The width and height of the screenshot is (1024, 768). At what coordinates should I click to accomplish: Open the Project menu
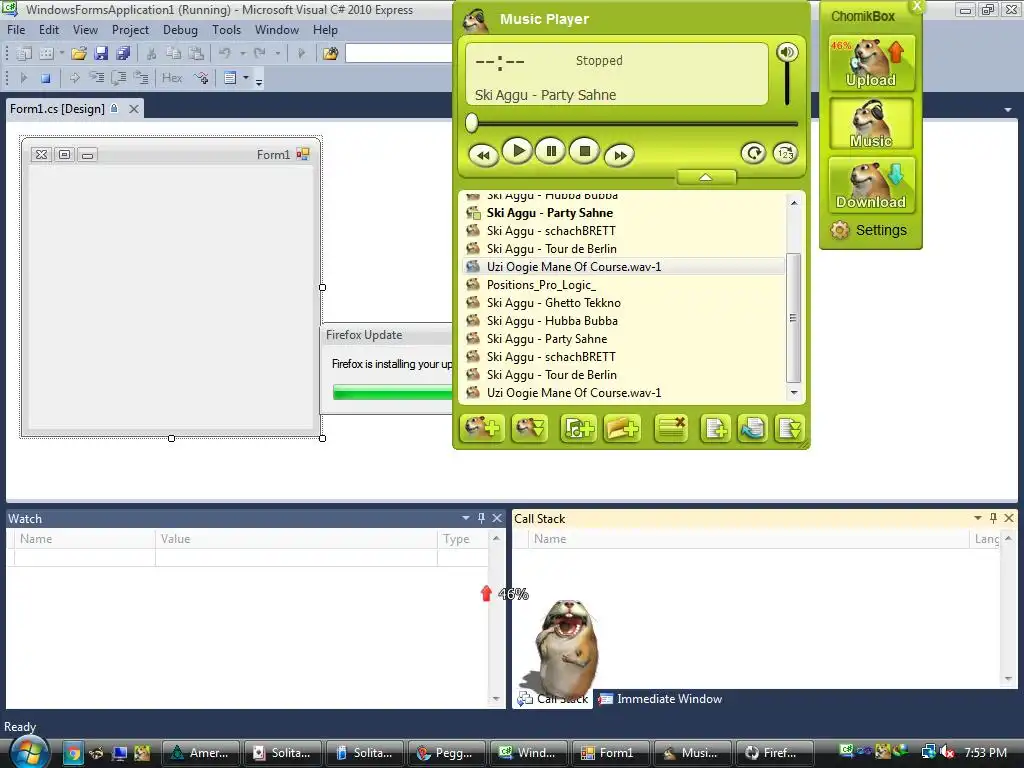(x=130, y=30)
